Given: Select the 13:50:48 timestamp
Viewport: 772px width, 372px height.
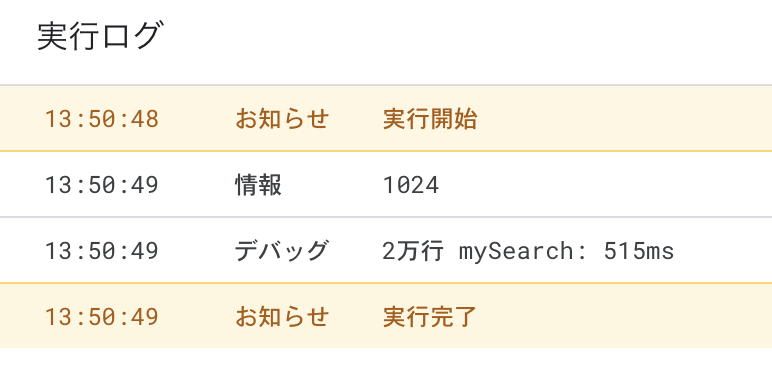Looking at the screenshot, I should [x=102, y=119].
